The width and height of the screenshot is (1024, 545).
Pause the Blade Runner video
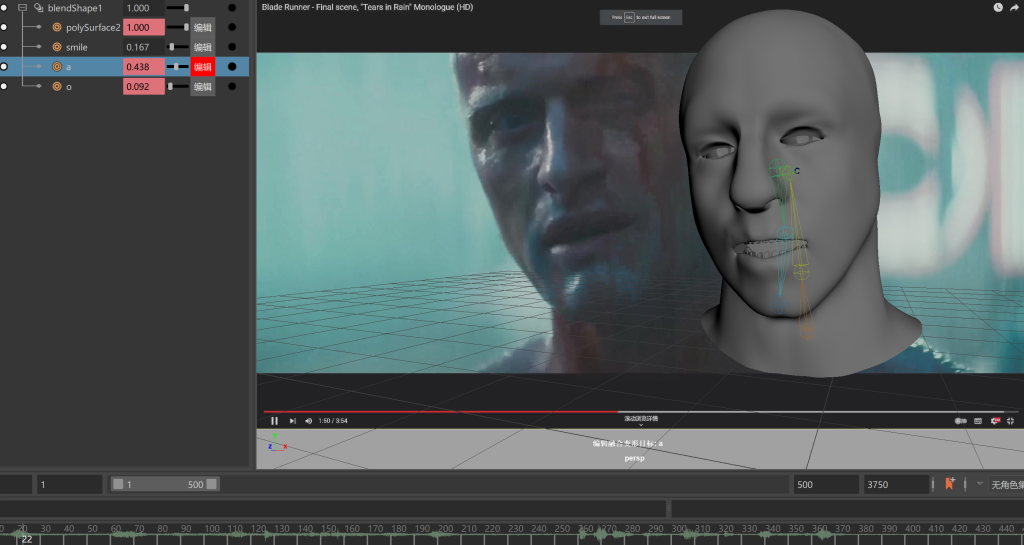coord(274,421)
